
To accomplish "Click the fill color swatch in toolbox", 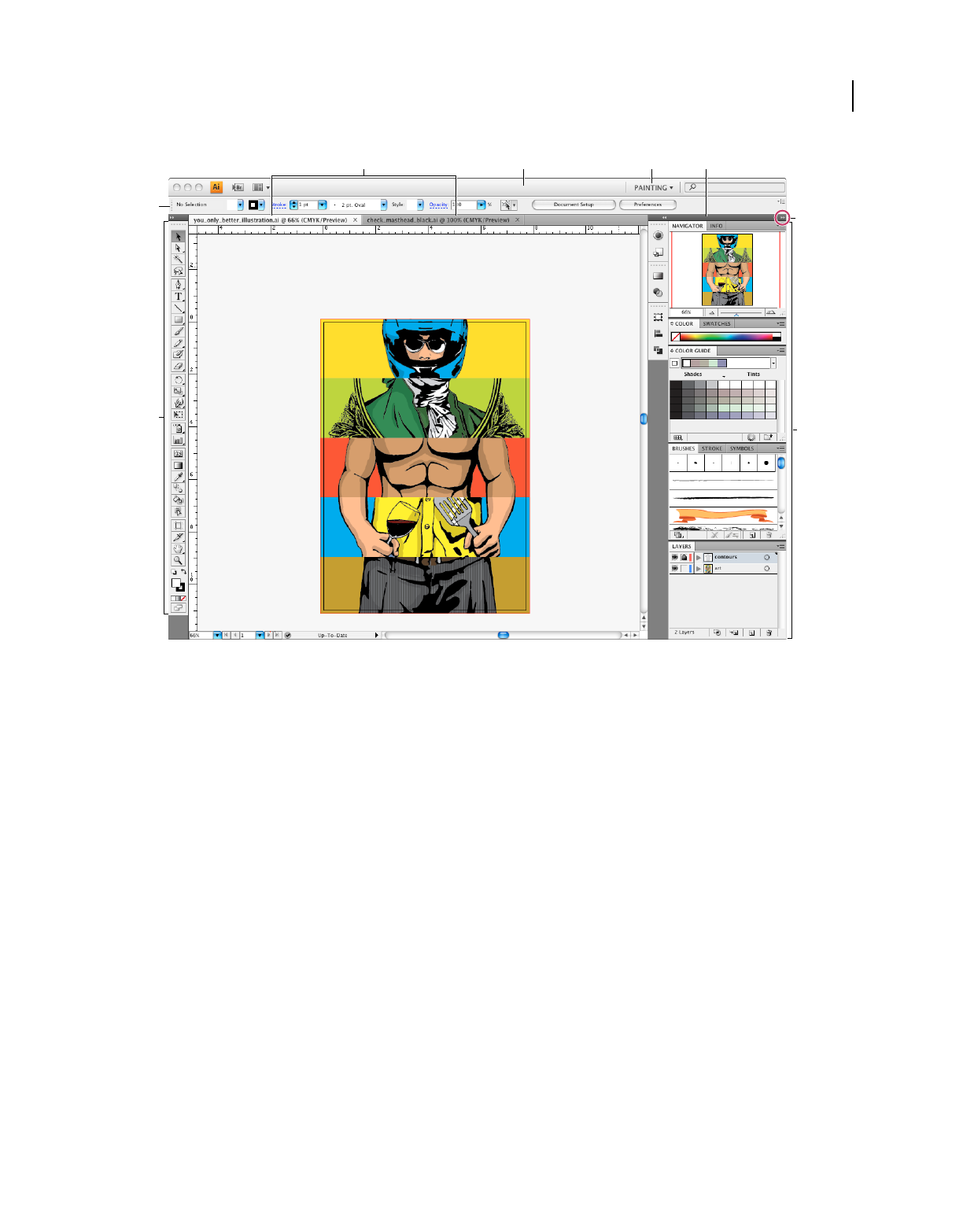I will click(x=176, y=583).
